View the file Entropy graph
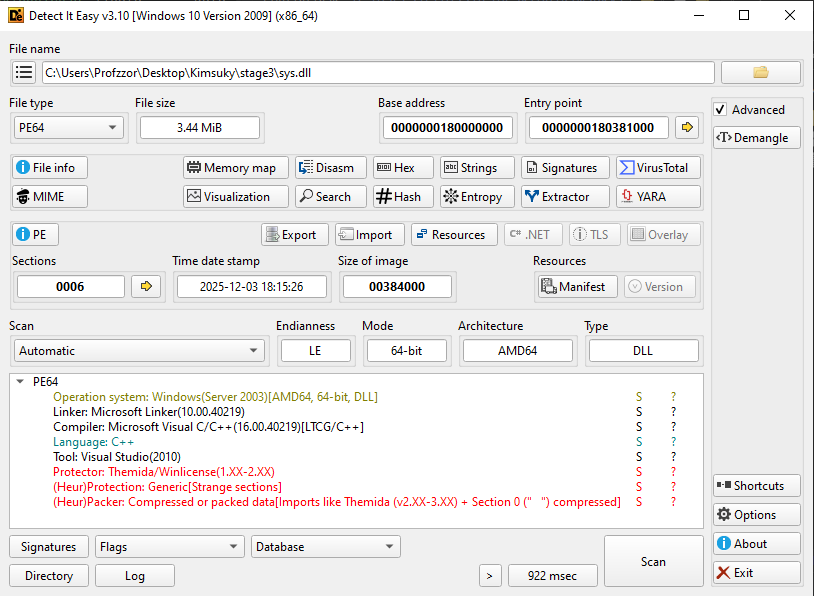This screenshot has height=596, width=814. click(477, 196)
